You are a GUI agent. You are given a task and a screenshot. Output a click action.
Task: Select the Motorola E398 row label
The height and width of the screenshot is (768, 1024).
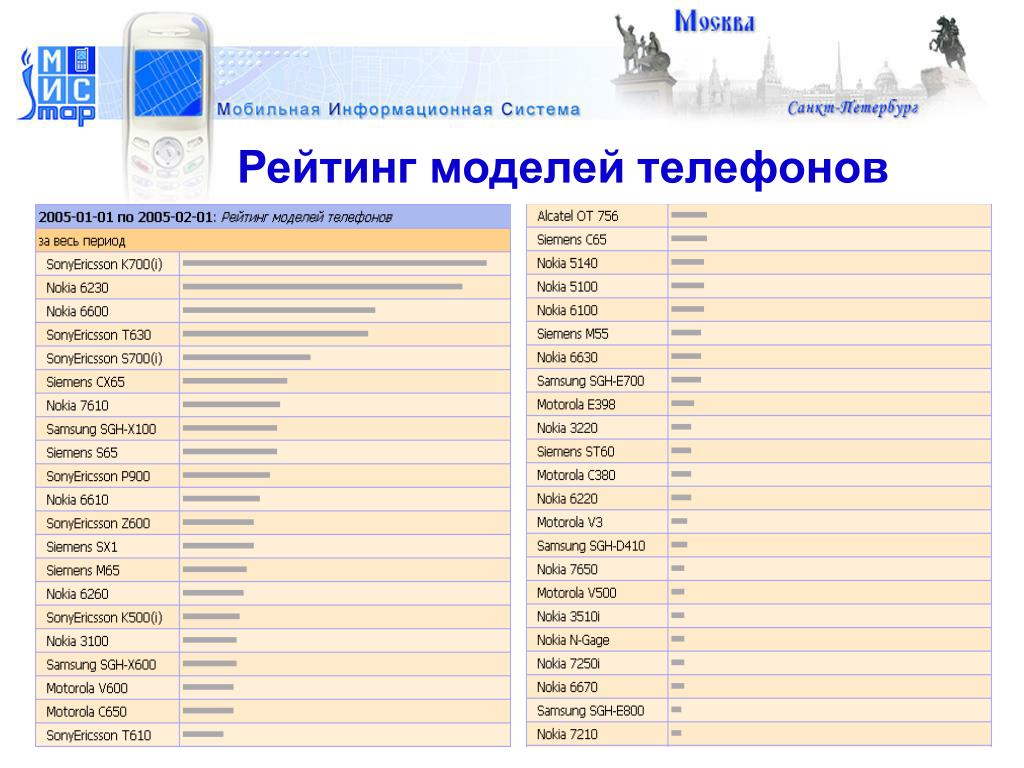point(576,404)
